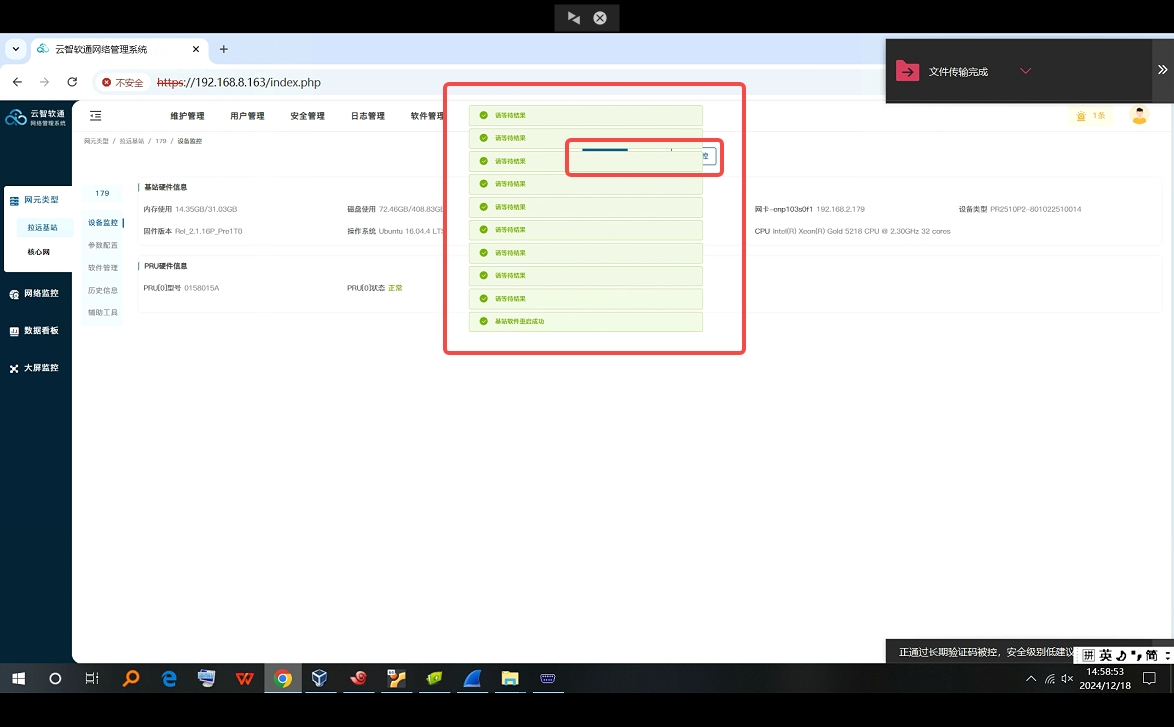Open 数据看板 in the sidebar
This screenshot has height=727, width=1174.
35,331
